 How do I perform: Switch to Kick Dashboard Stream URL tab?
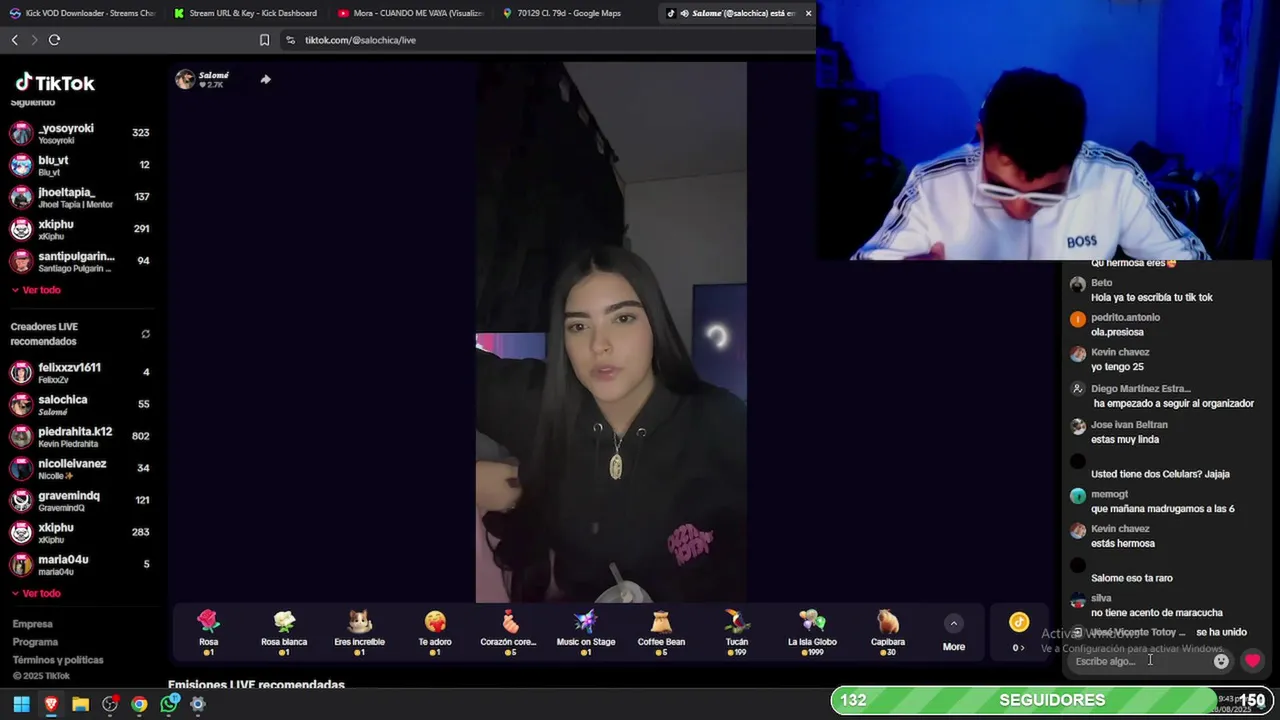245,13
